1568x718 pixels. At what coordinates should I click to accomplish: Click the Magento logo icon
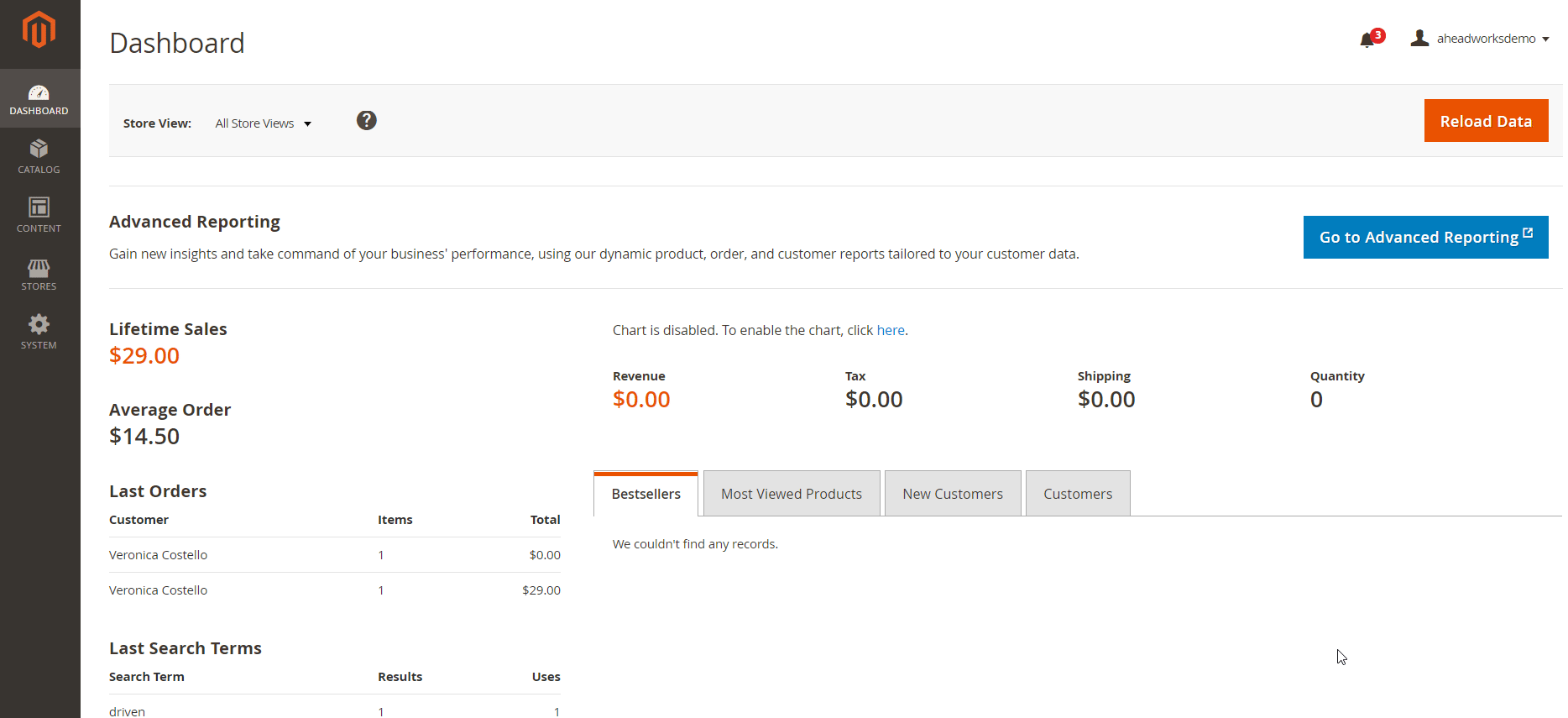[x=39, y=30]
